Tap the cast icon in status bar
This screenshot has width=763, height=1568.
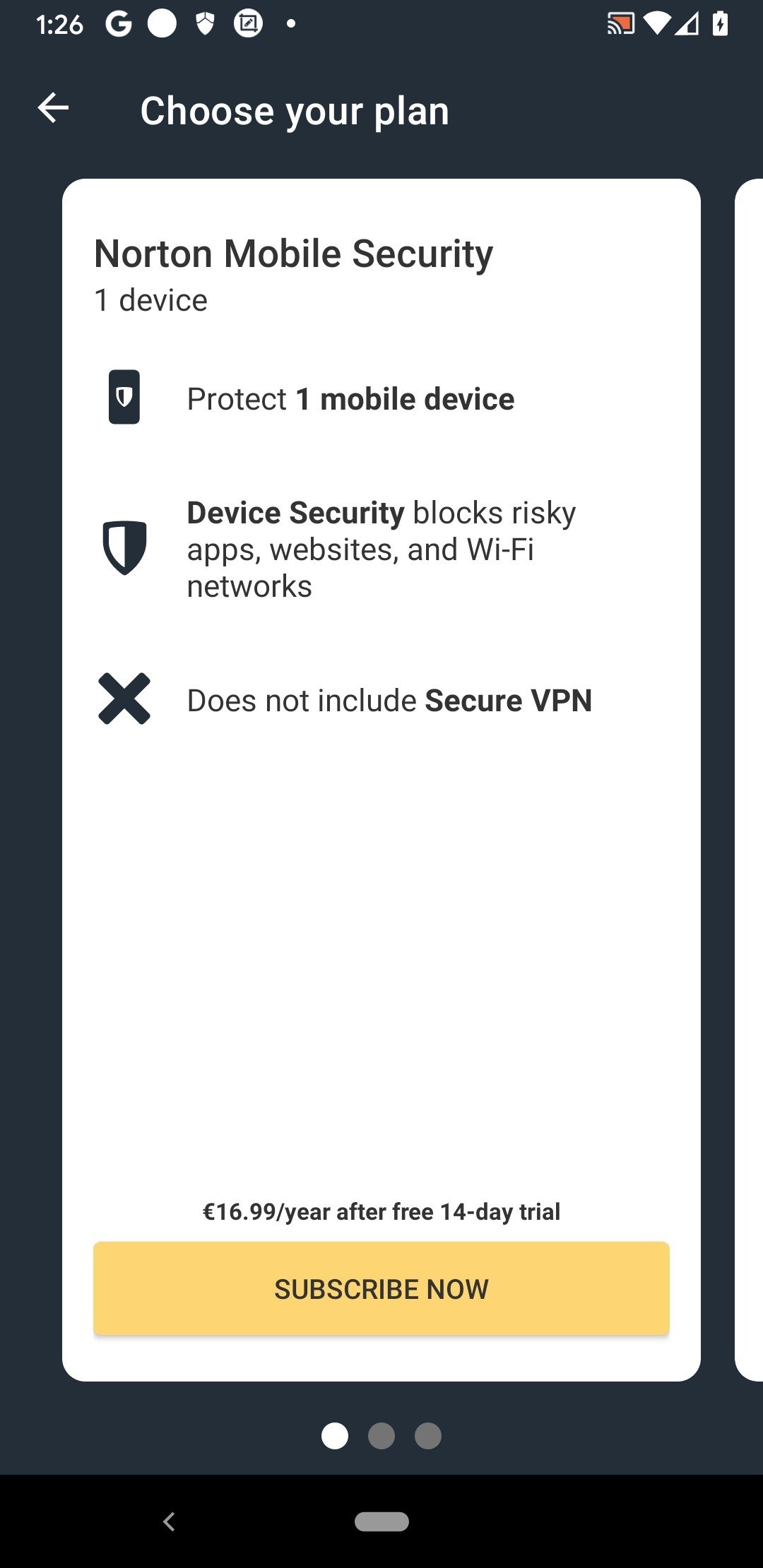click(620, 24)
